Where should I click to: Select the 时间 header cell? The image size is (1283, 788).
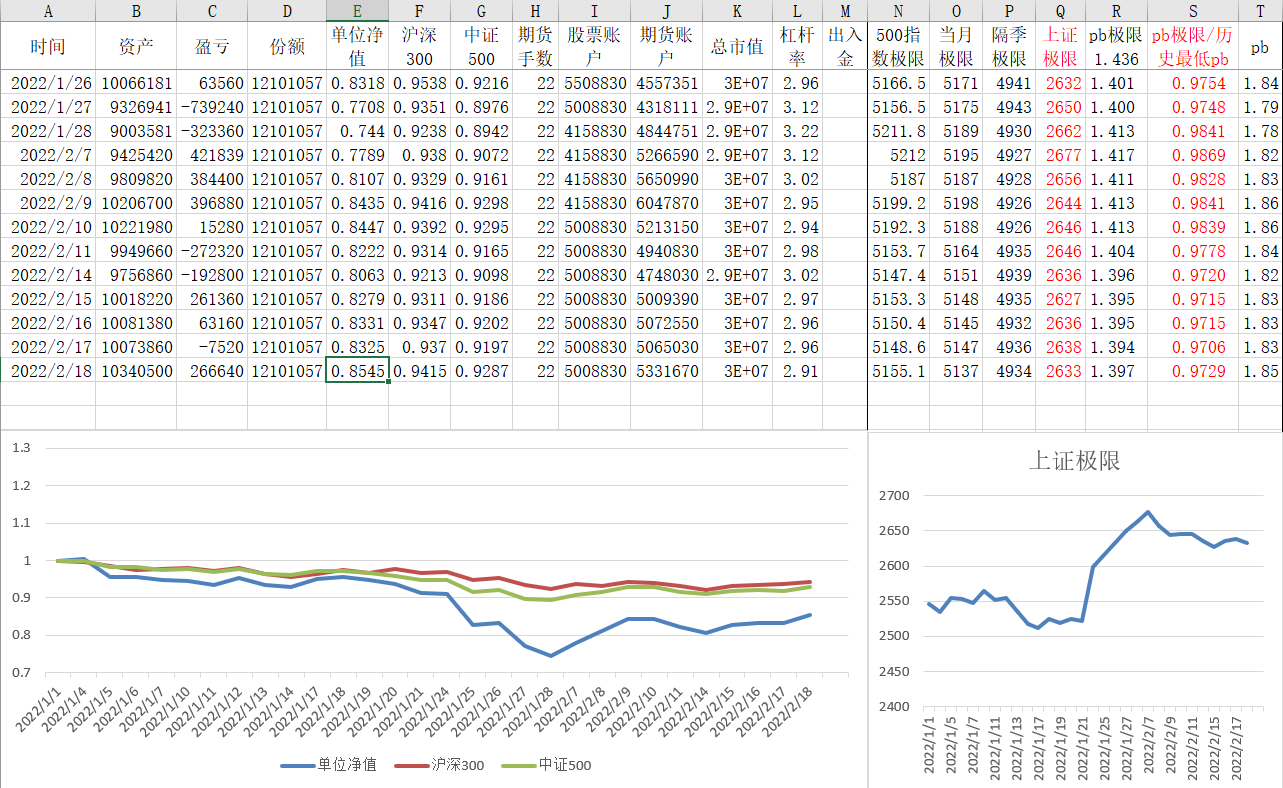(x=48, y=47)
